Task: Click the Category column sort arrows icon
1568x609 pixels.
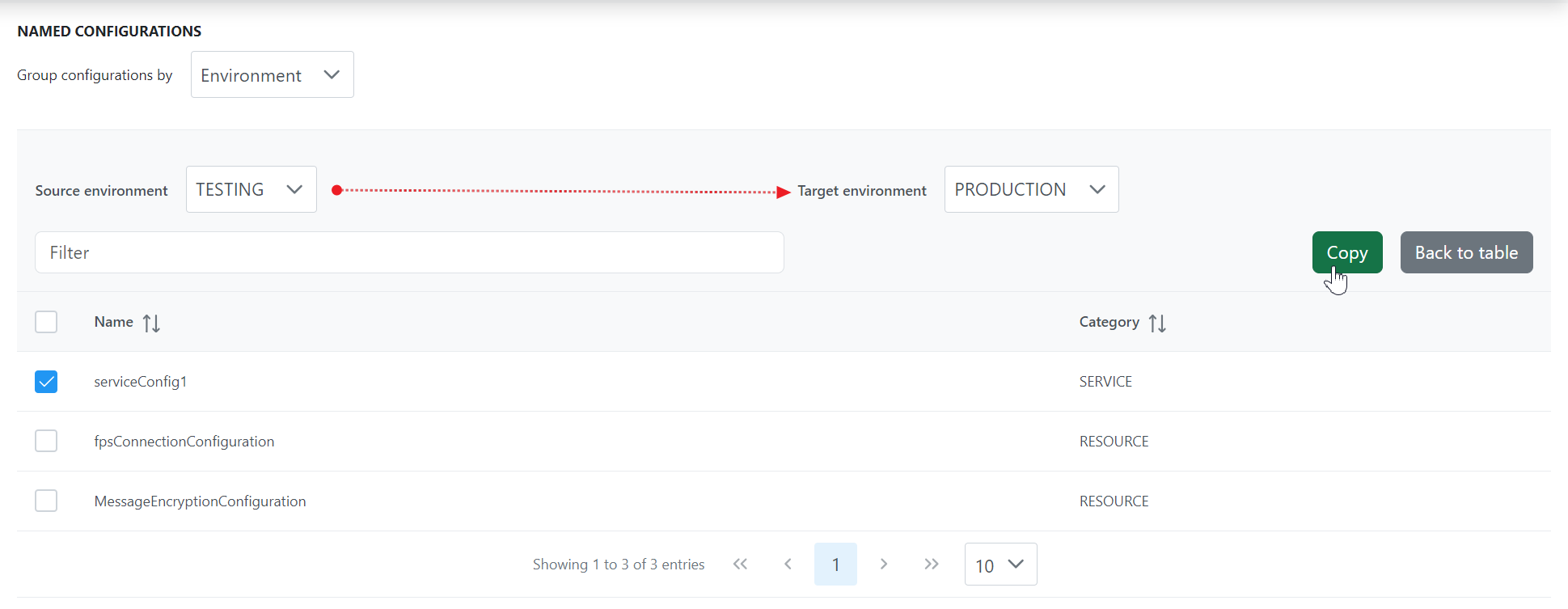Action: [x=1157, y=323]
